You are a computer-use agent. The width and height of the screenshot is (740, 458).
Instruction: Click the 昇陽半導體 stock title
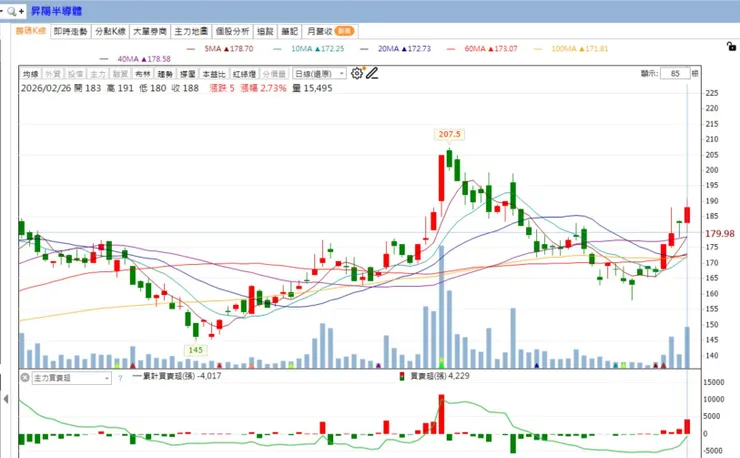point(57,11)
